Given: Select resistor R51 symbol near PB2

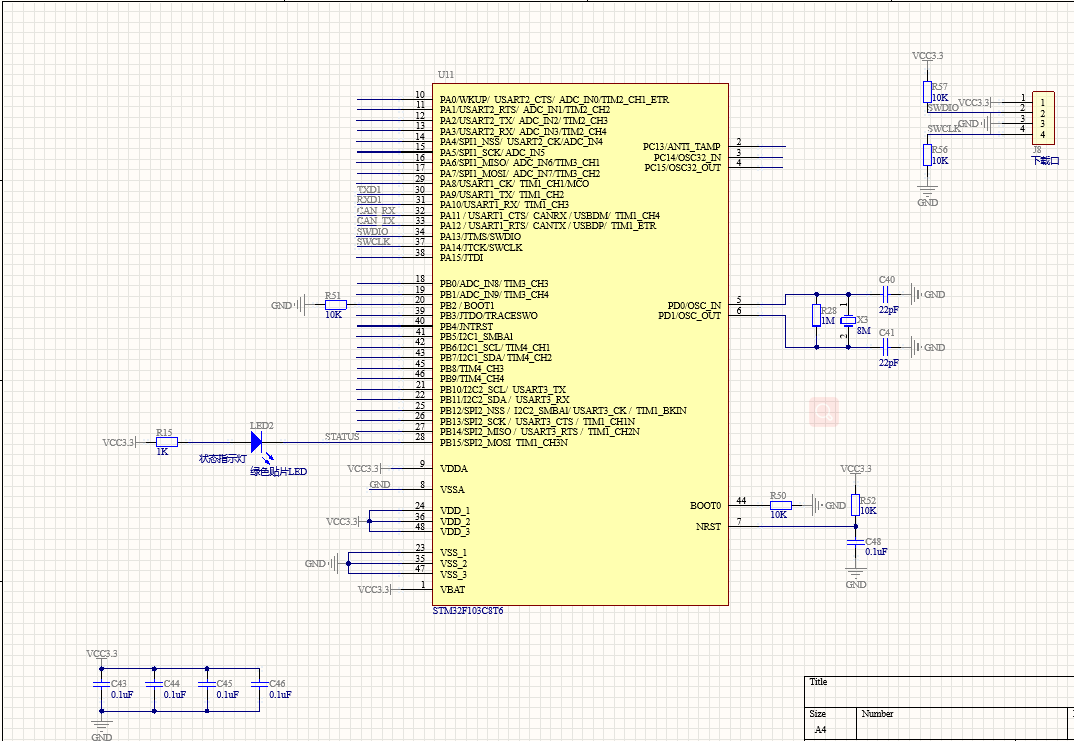Looking at the screenshot, I should point(336,305).
